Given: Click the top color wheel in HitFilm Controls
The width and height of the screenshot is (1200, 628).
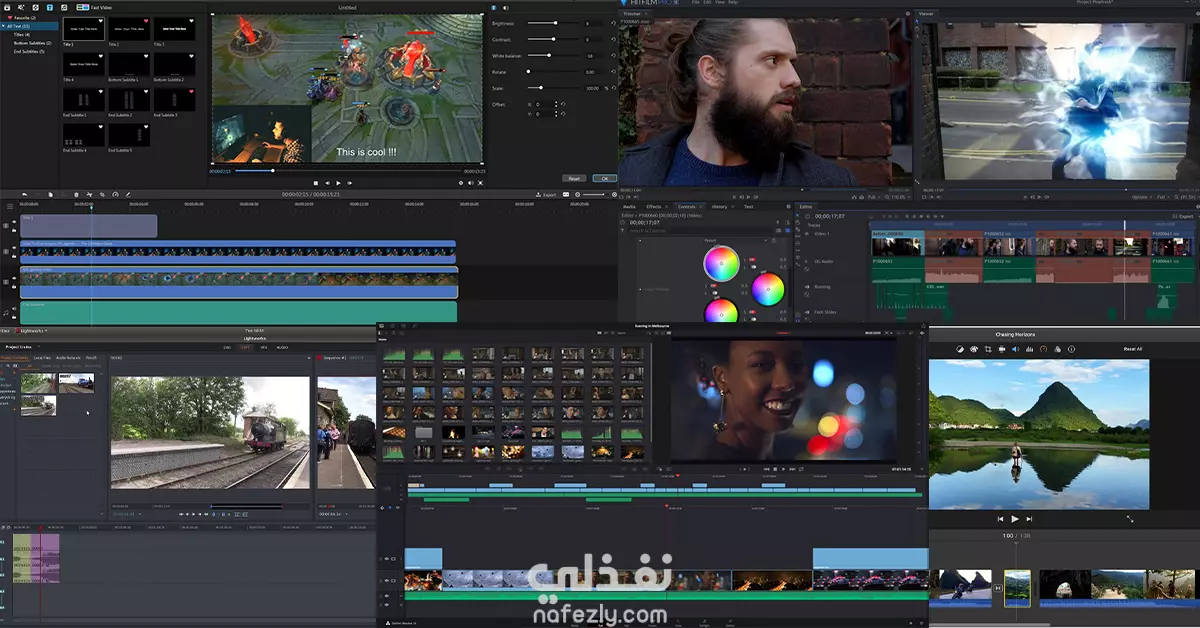Looking at the screenshot, I should tap(721, 263).
